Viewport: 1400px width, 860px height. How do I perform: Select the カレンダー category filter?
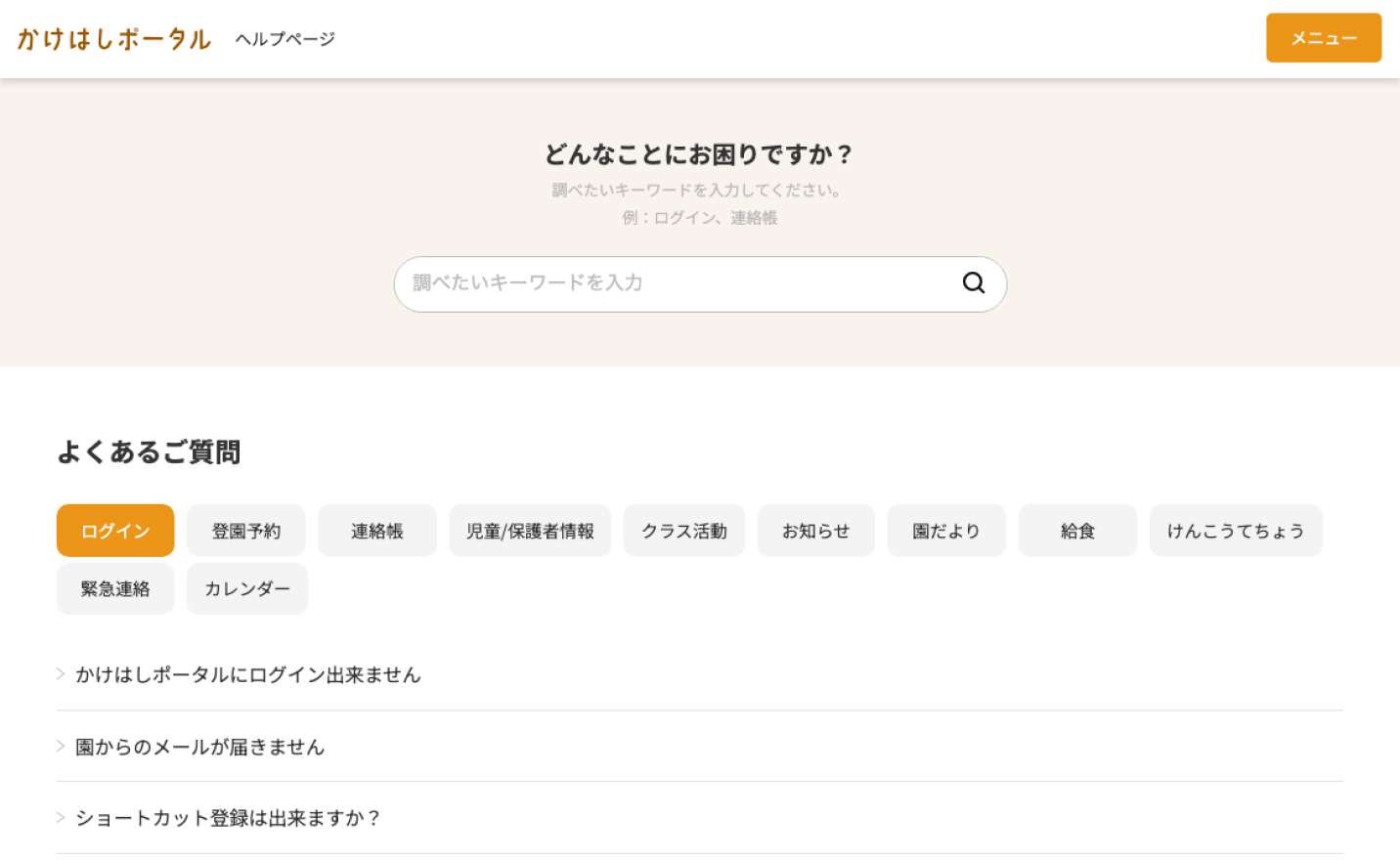tap(246, 588)
